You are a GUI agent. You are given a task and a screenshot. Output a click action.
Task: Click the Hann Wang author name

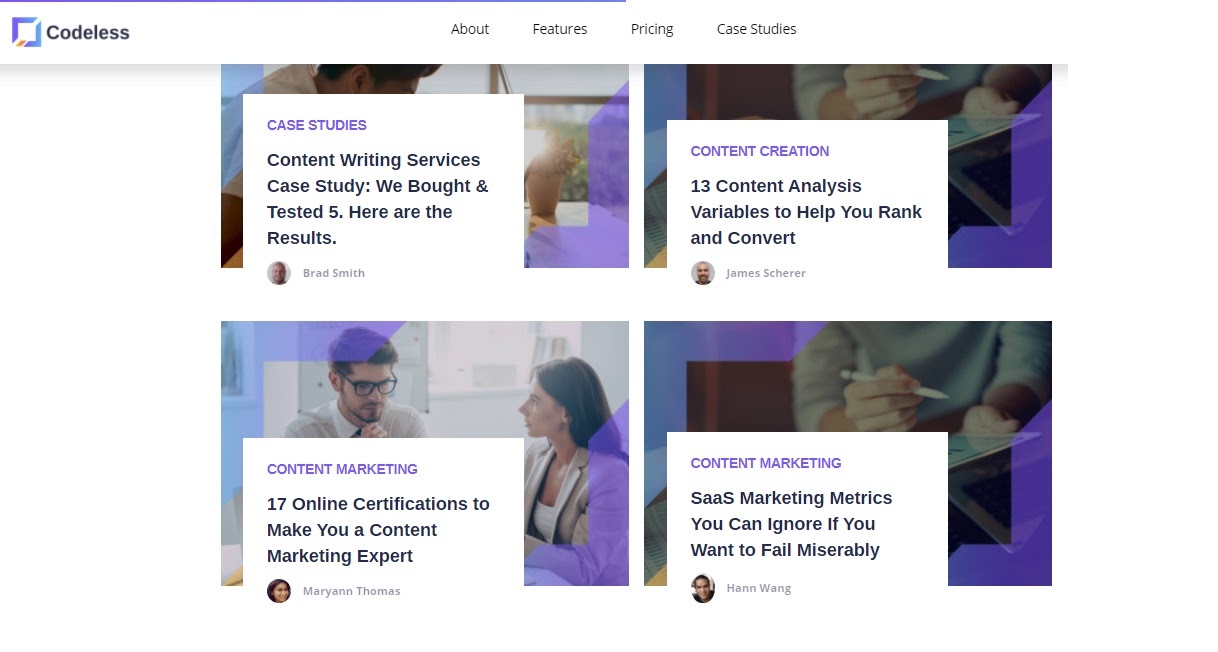(759, 588)
